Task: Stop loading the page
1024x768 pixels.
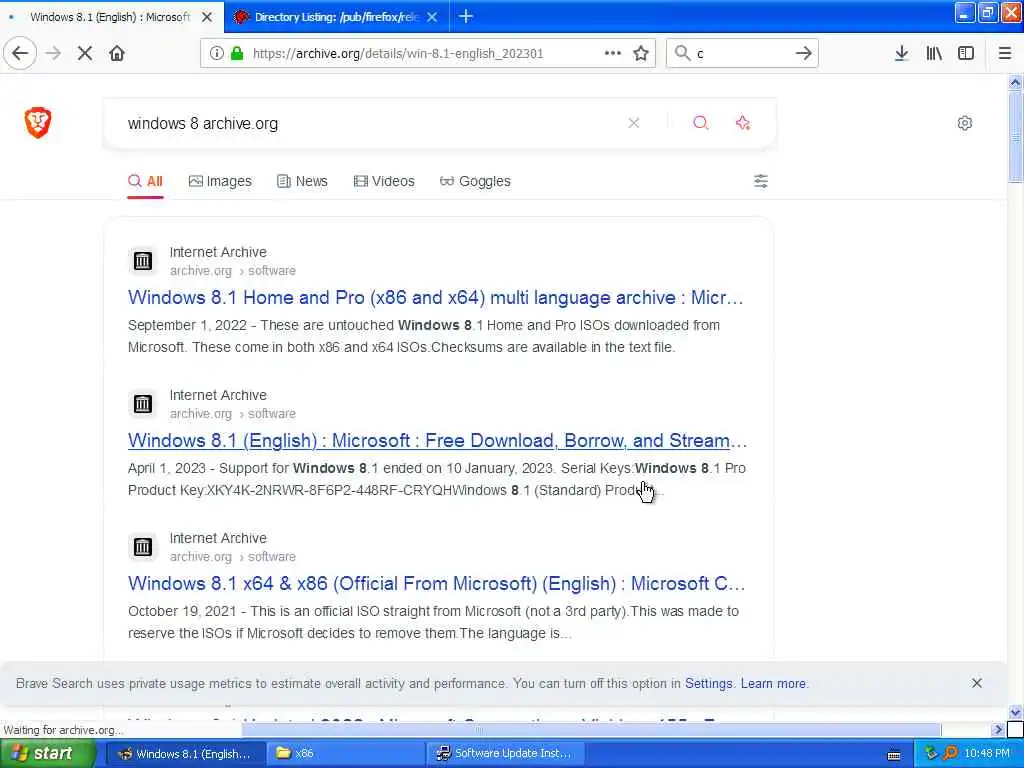Action: (x=85, y=53)
